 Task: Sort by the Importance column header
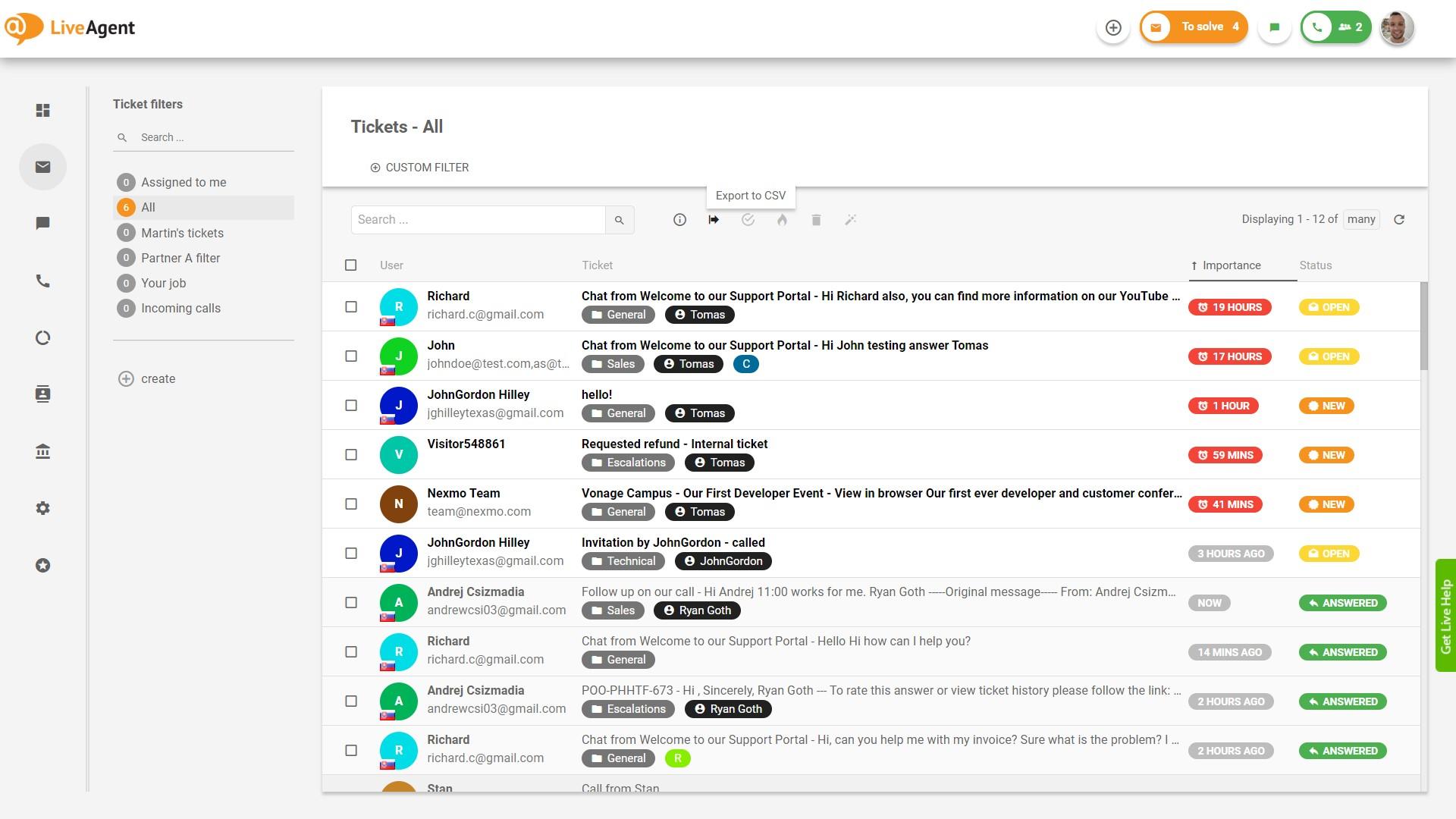pos(1232,265)
